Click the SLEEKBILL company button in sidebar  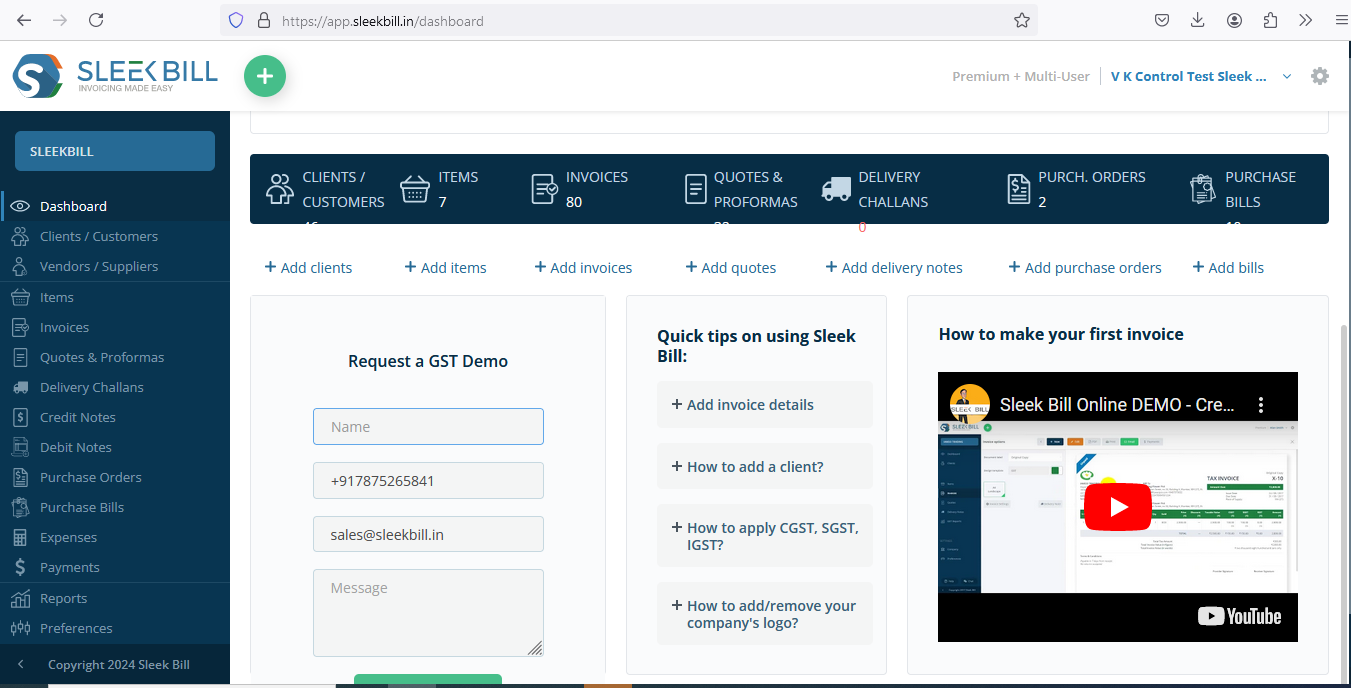tap(115, 151)
